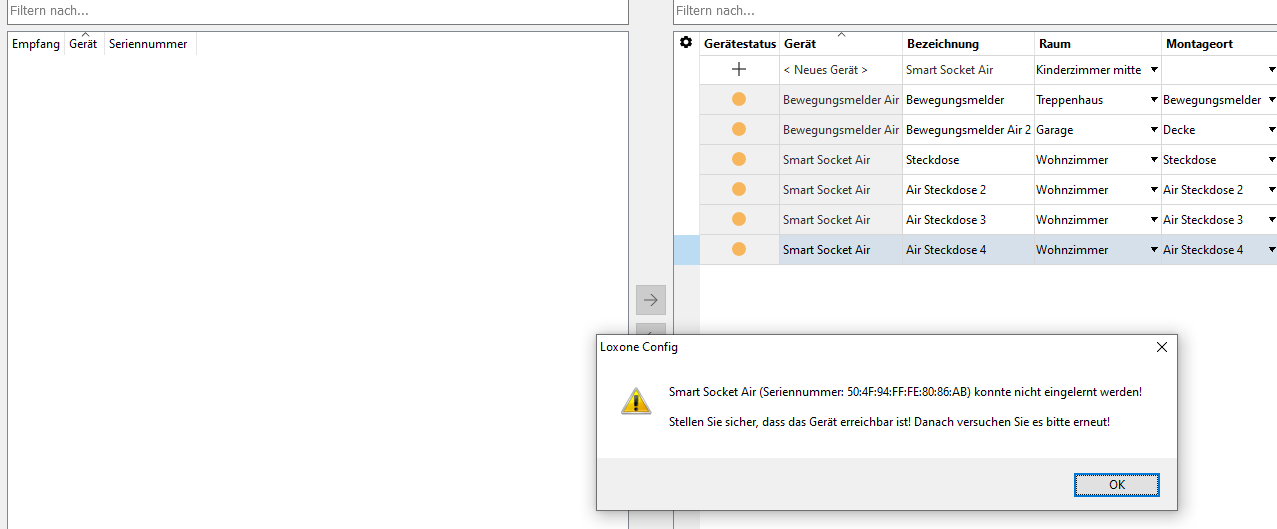Click 'Smart Socket Air' Bezeichnung in new device row
This screenshot has height=529, width=1277.
968,70
